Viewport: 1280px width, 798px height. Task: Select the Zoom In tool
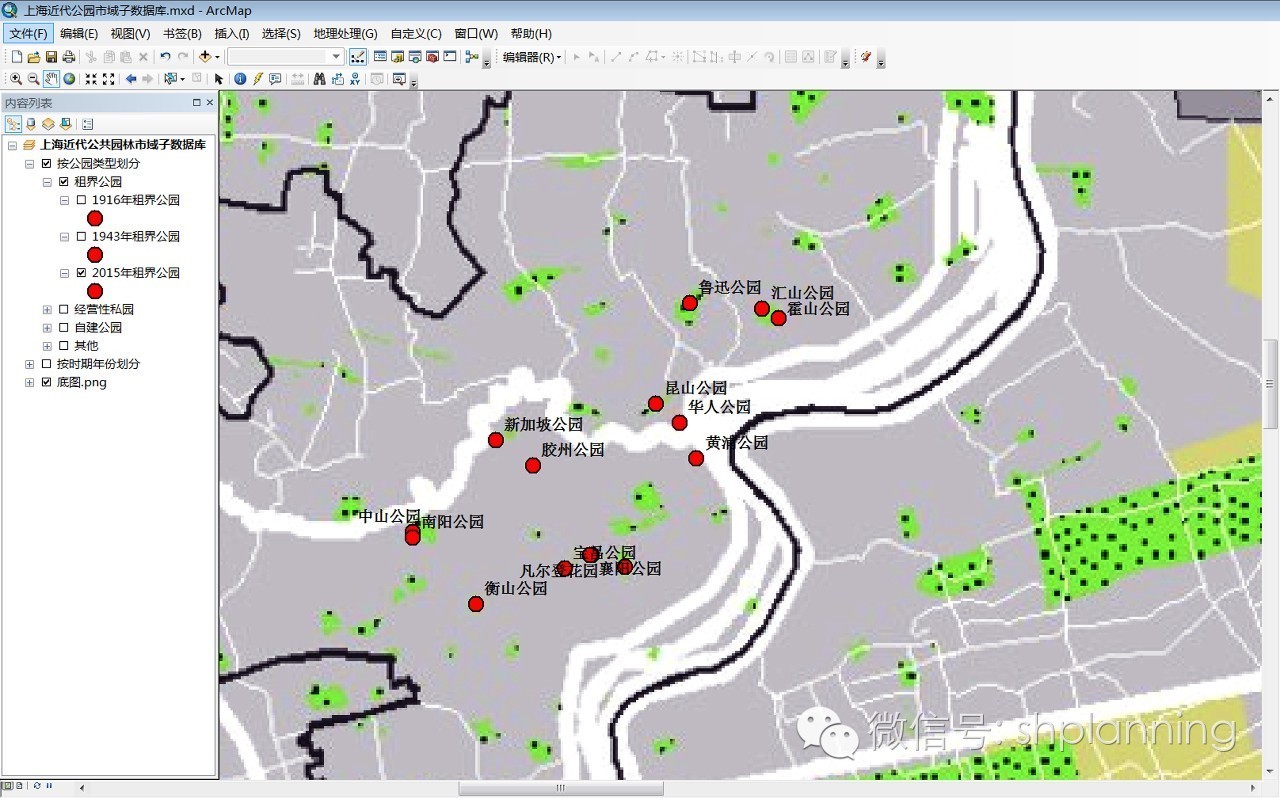(x=16, y=79)
